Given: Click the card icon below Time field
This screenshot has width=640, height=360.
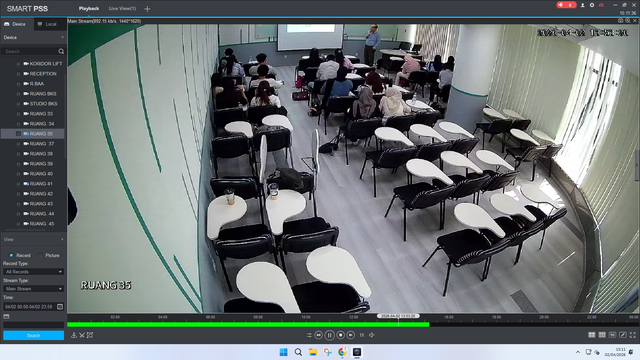Looking at the screenshot, I should [6, 316].
